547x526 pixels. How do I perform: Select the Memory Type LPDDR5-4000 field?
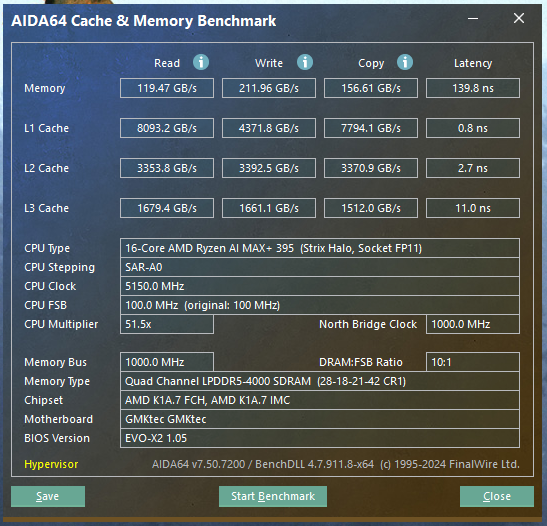[320, 381]
